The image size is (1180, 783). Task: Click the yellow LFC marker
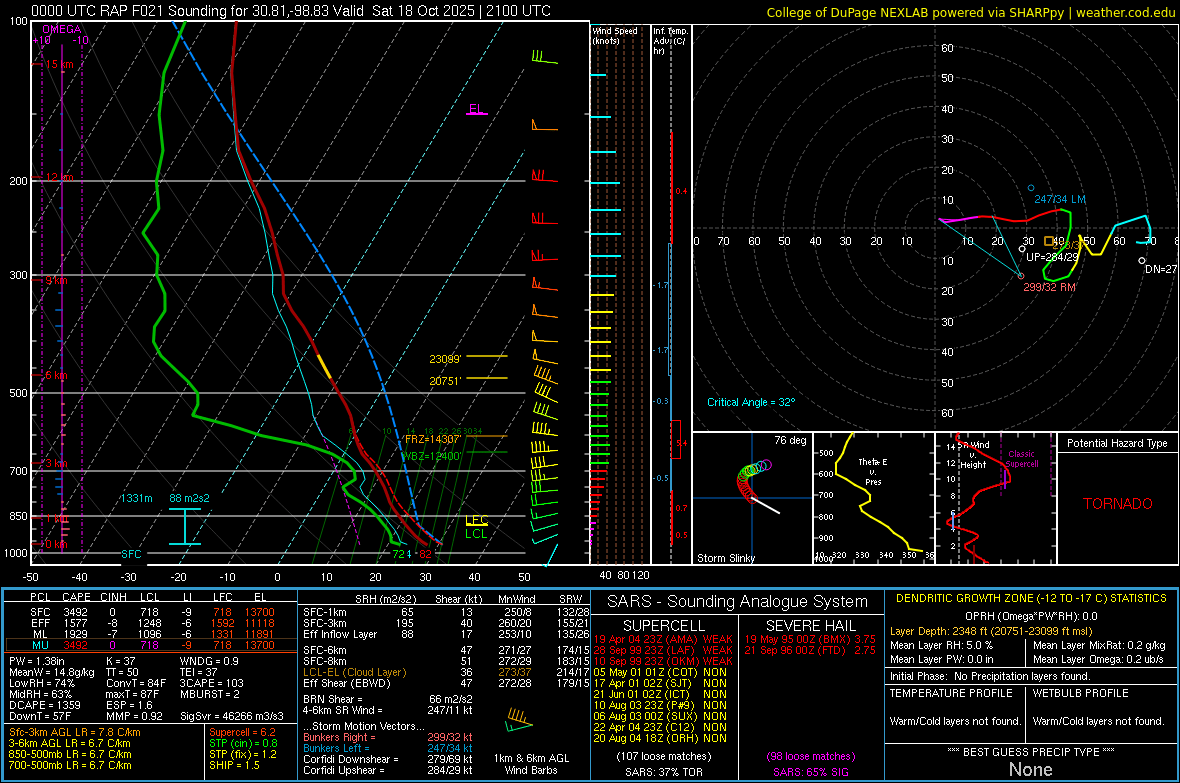tap(477, 520)
